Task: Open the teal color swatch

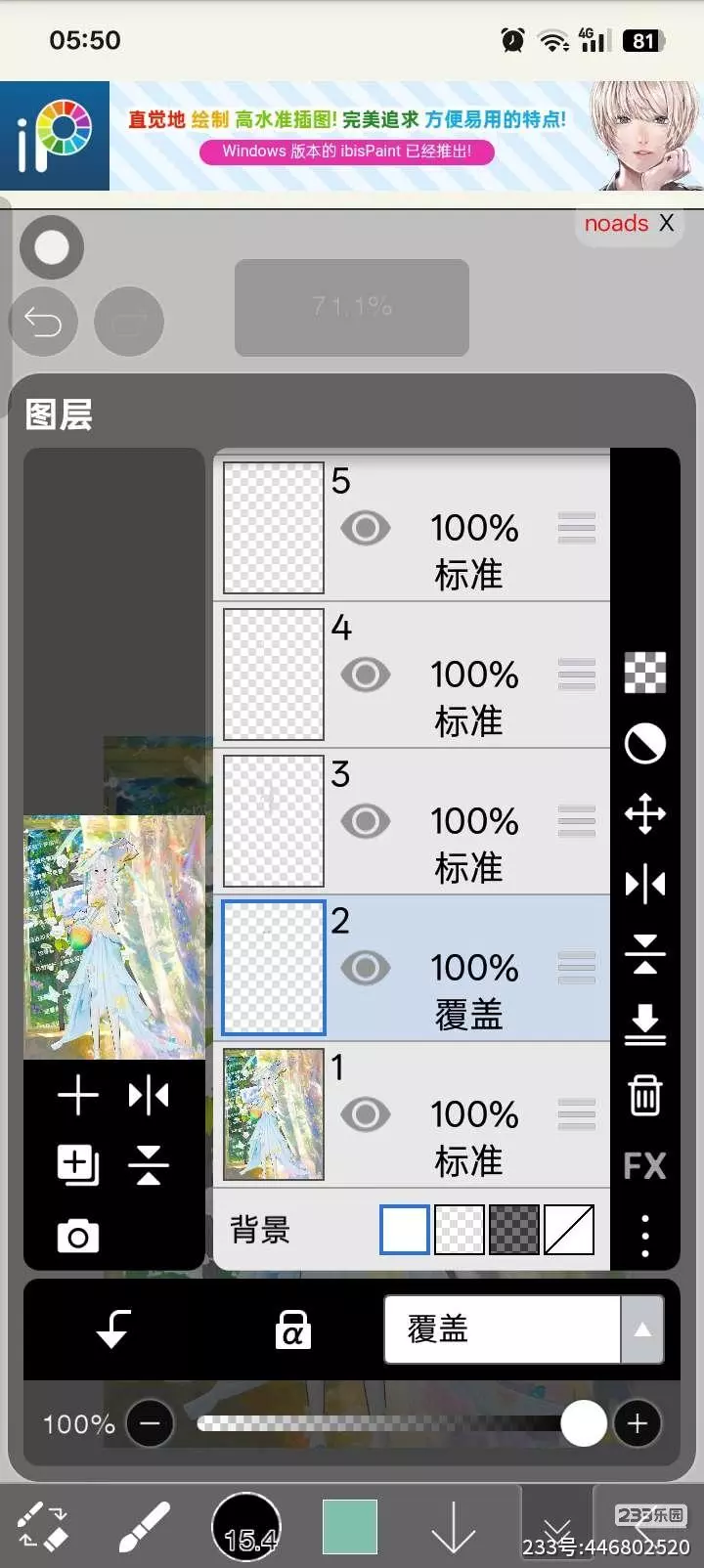Action: pos(350,1527)
